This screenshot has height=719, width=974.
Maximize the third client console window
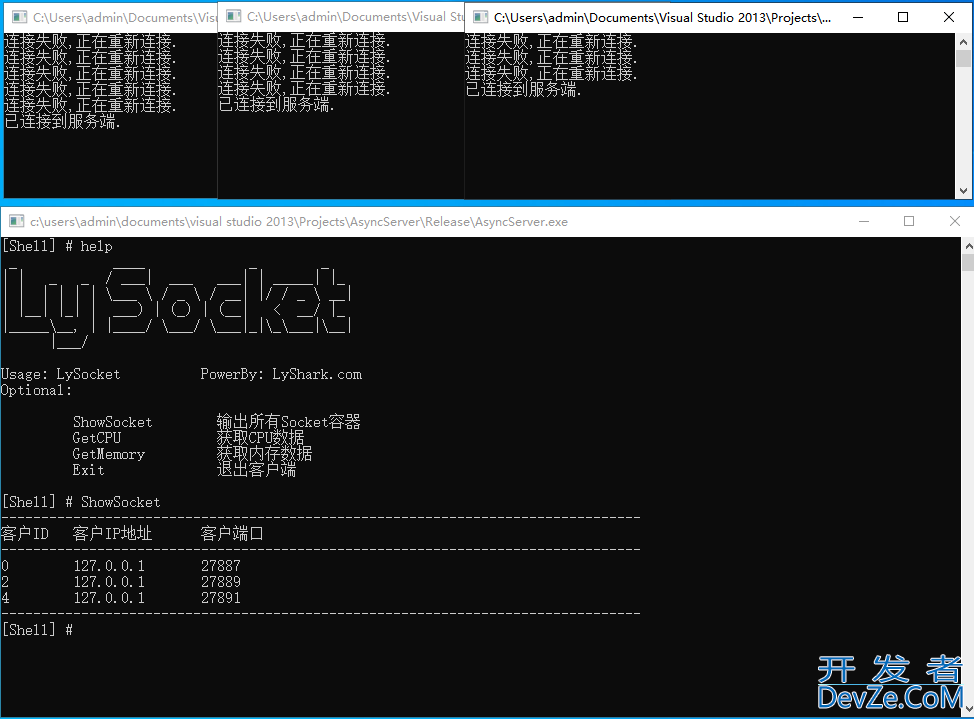(x=904, y=18)
